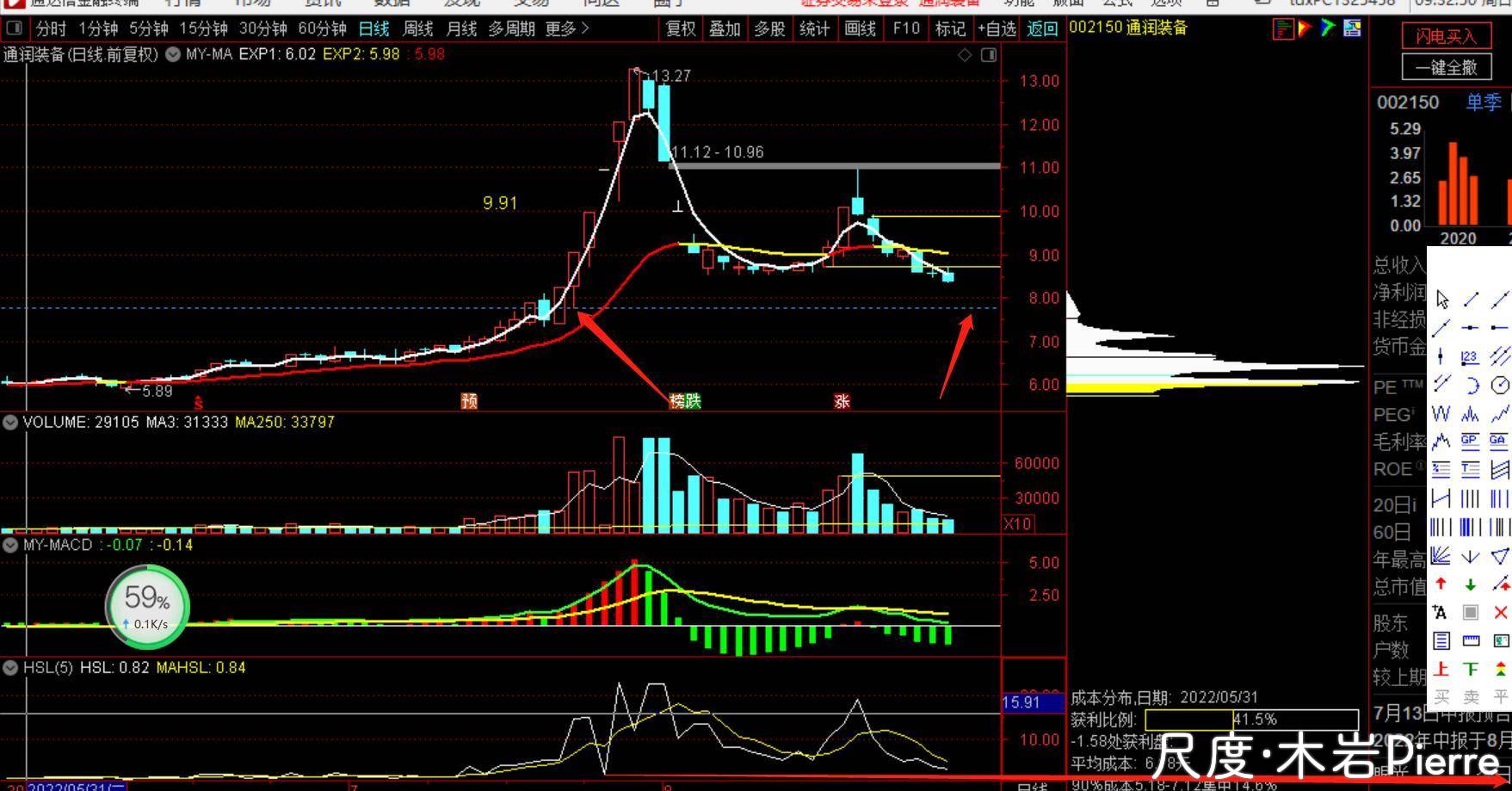The image size is (1512, 791).
Task: Expand the MY-MA indicator dropdown
Action: (173, 54)
